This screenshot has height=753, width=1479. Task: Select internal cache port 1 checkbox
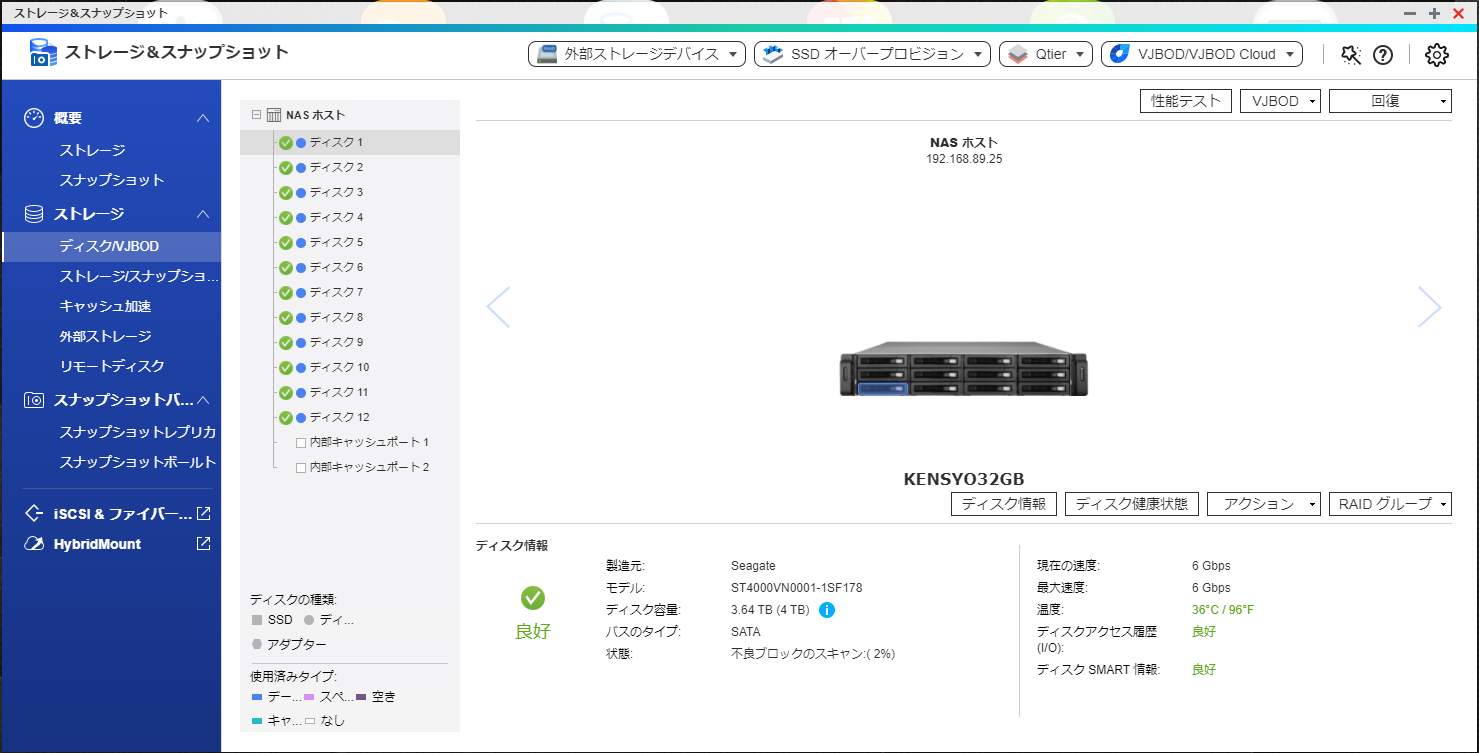(301, 442)
